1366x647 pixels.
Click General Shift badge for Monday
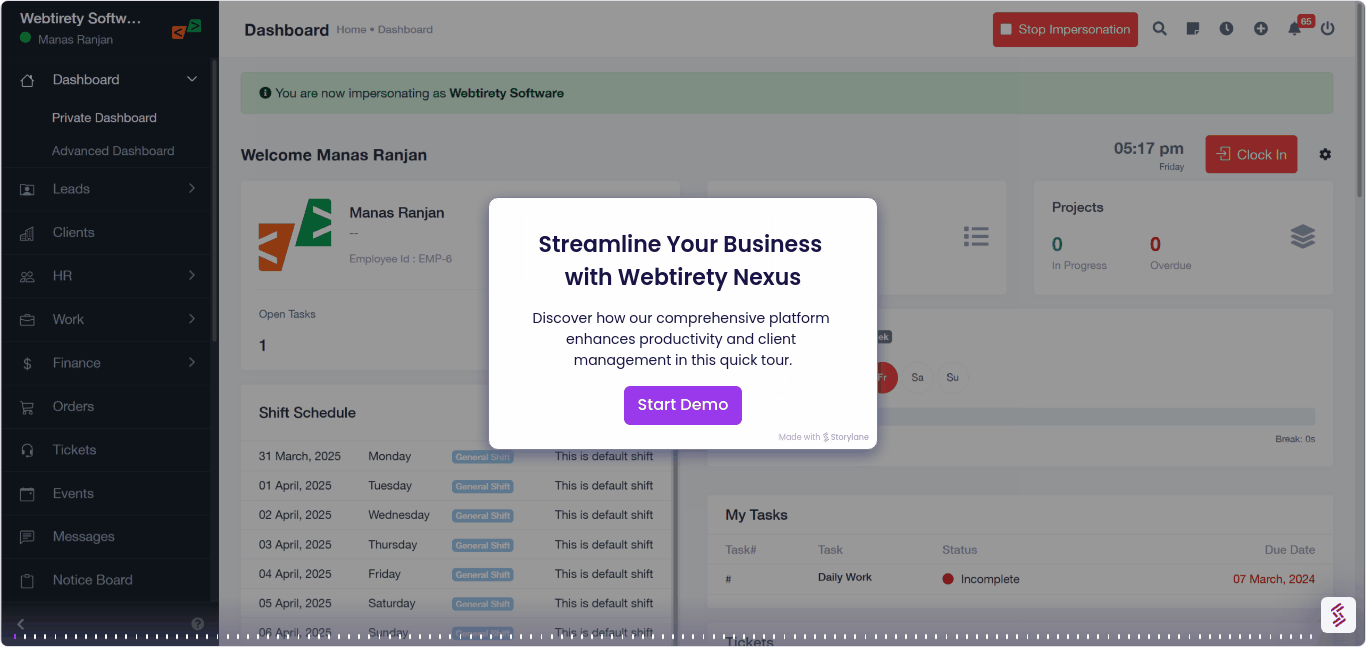(x=482, y=457)
